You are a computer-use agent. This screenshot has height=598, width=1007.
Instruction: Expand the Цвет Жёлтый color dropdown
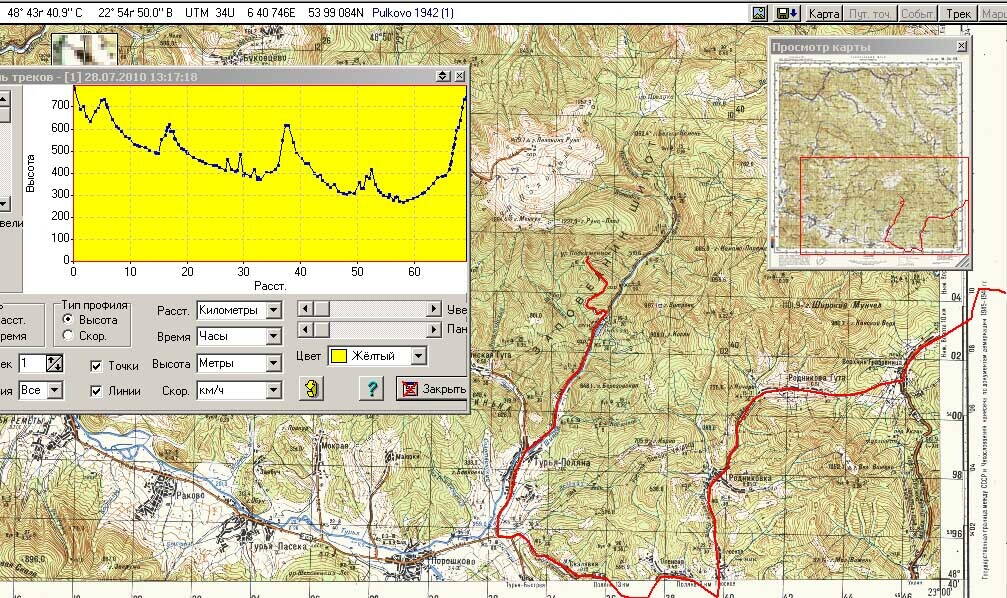click(x=418, y=356)
